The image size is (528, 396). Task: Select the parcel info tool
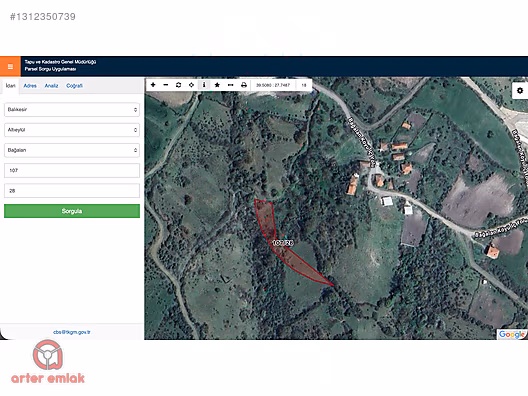[204, 85]
